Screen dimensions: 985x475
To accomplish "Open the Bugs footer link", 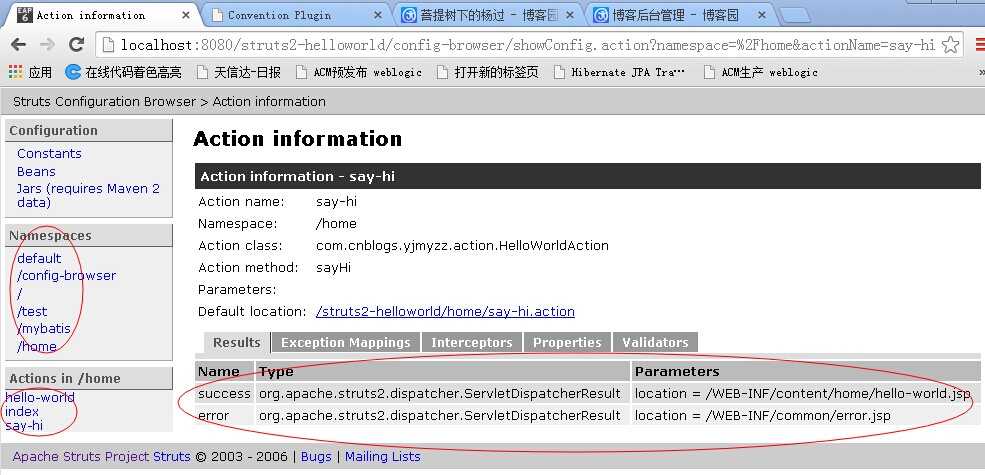I will pos(316,457).
